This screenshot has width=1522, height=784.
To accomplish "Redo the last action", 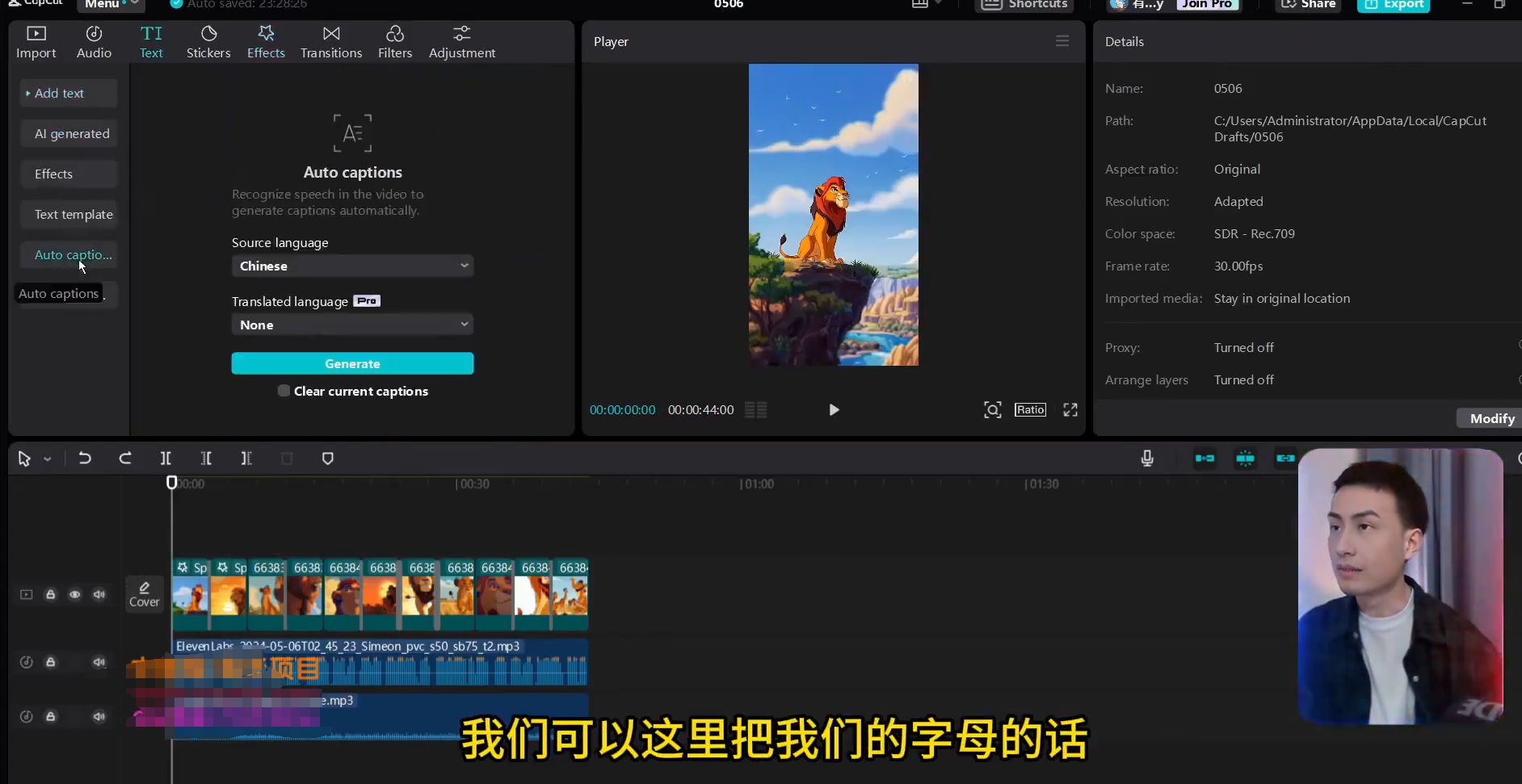I will point(125,459).
